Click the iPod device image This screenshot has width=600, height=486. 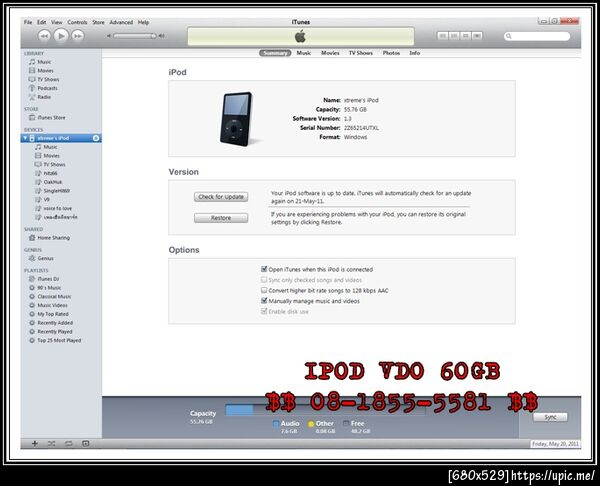pos(236,119)
